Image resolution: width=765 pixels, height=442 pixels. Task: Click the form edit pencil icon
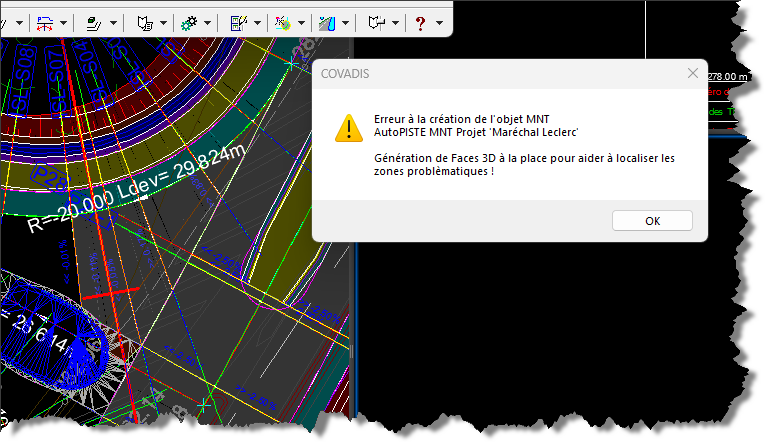[239, 23]
